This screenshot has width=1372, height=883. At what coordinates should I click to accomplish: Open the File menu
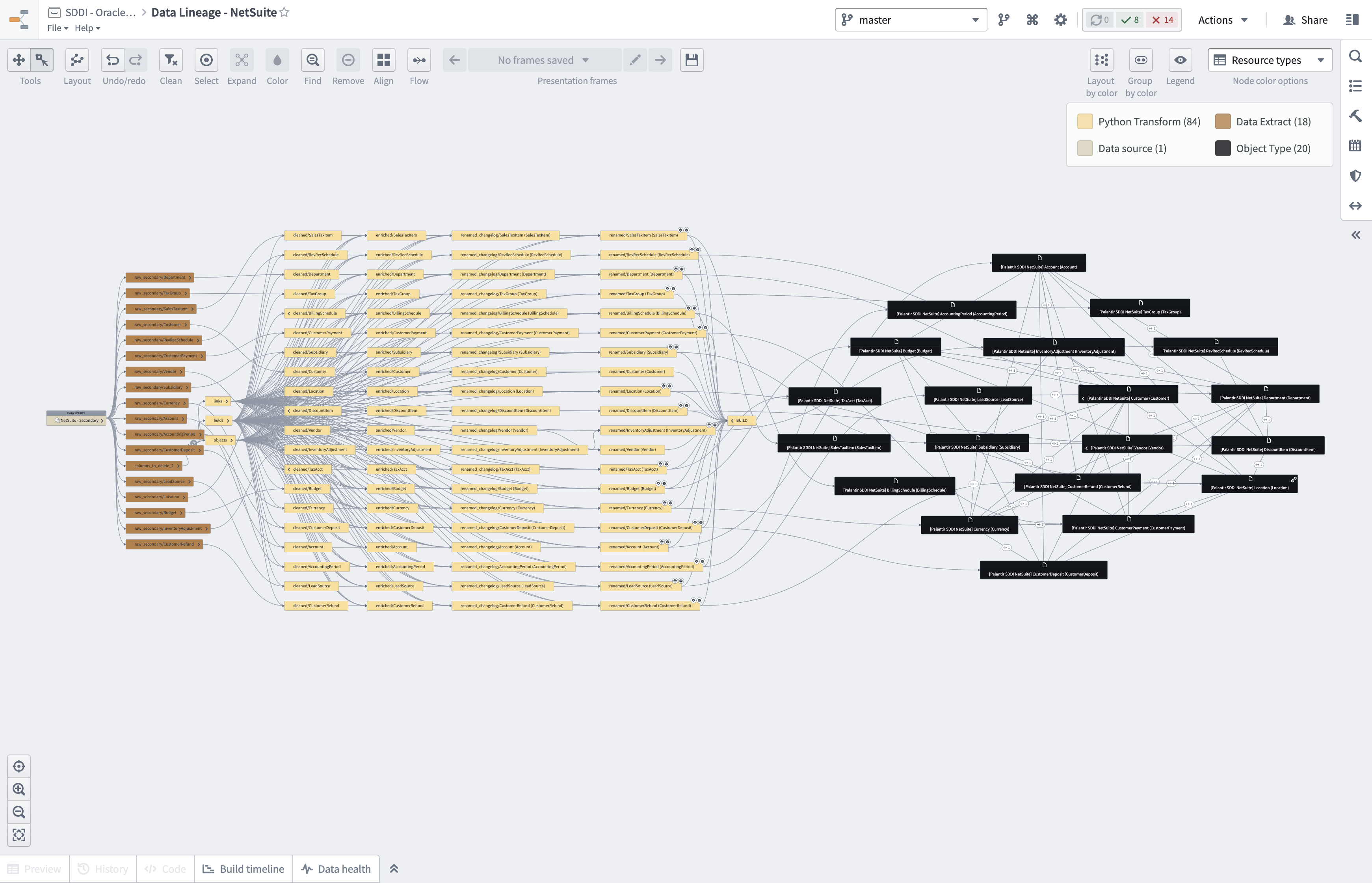point(57,28)
